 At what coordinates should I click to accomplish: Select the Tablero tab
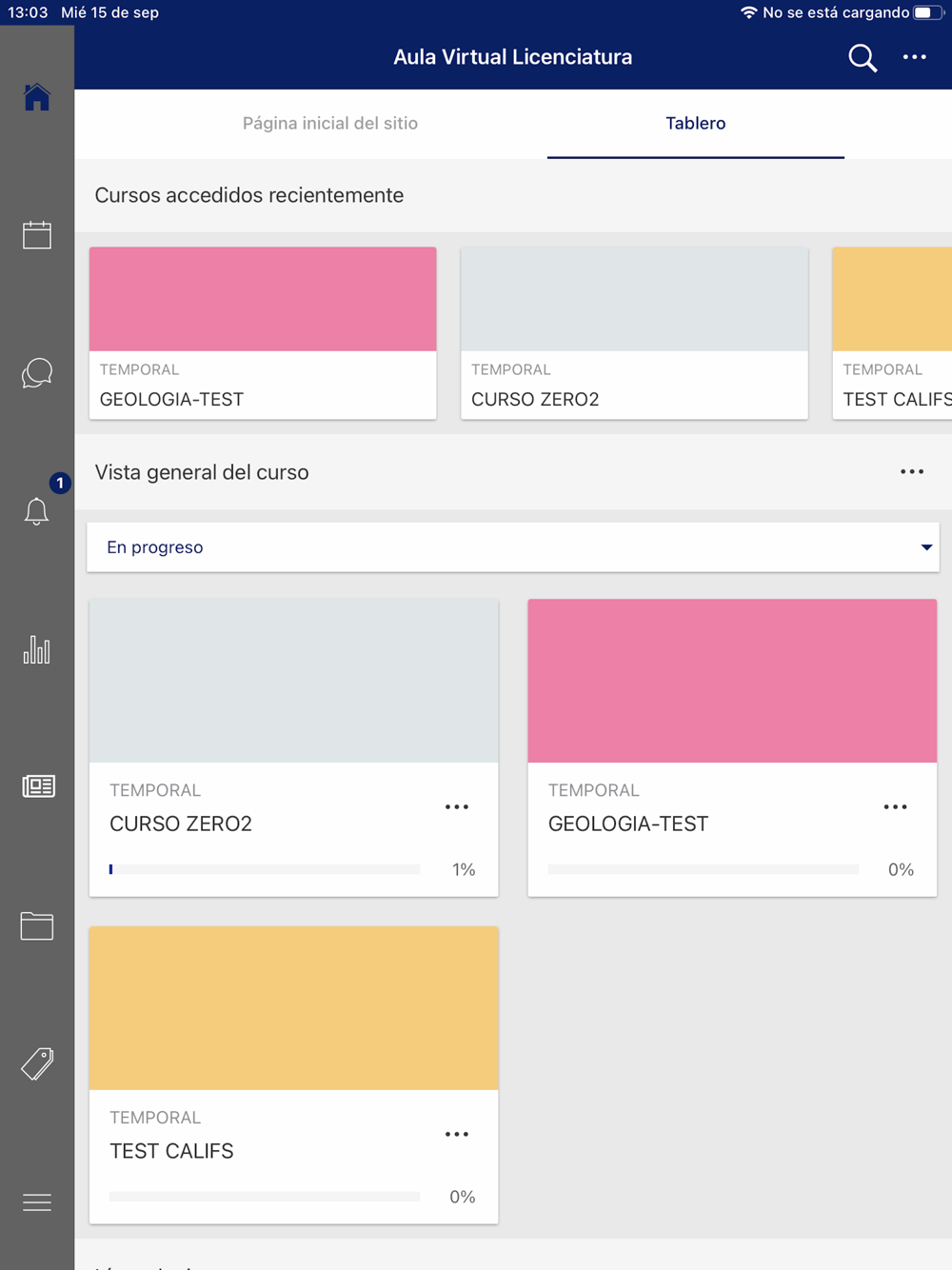(695, 123)
